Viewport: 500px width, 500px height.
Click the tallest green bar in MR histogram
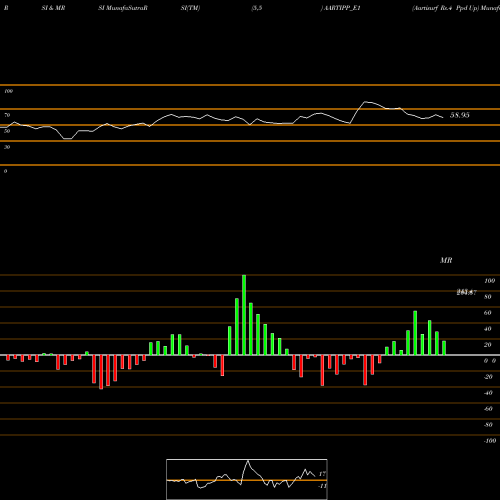244,315
